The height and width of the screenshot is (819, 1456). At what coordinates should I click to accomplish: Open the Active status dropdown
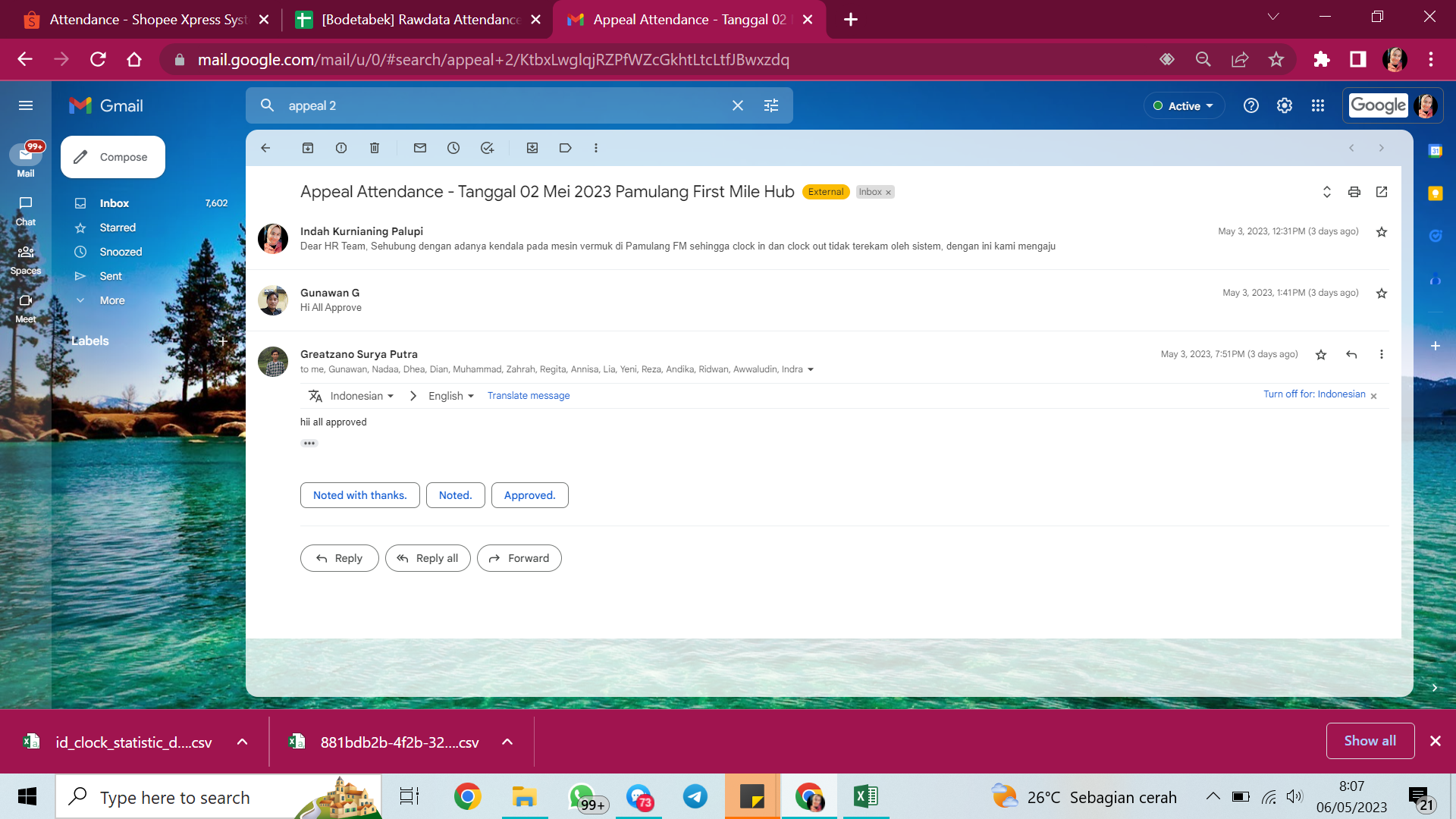click(x=1184, y=105)
